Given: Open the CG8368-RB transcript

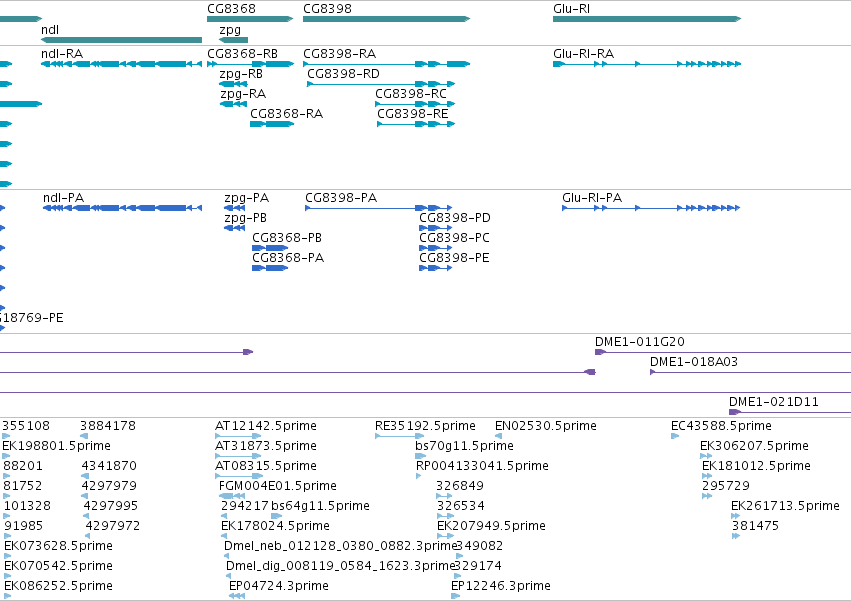Looking at the screenshot, I should 250,64.
